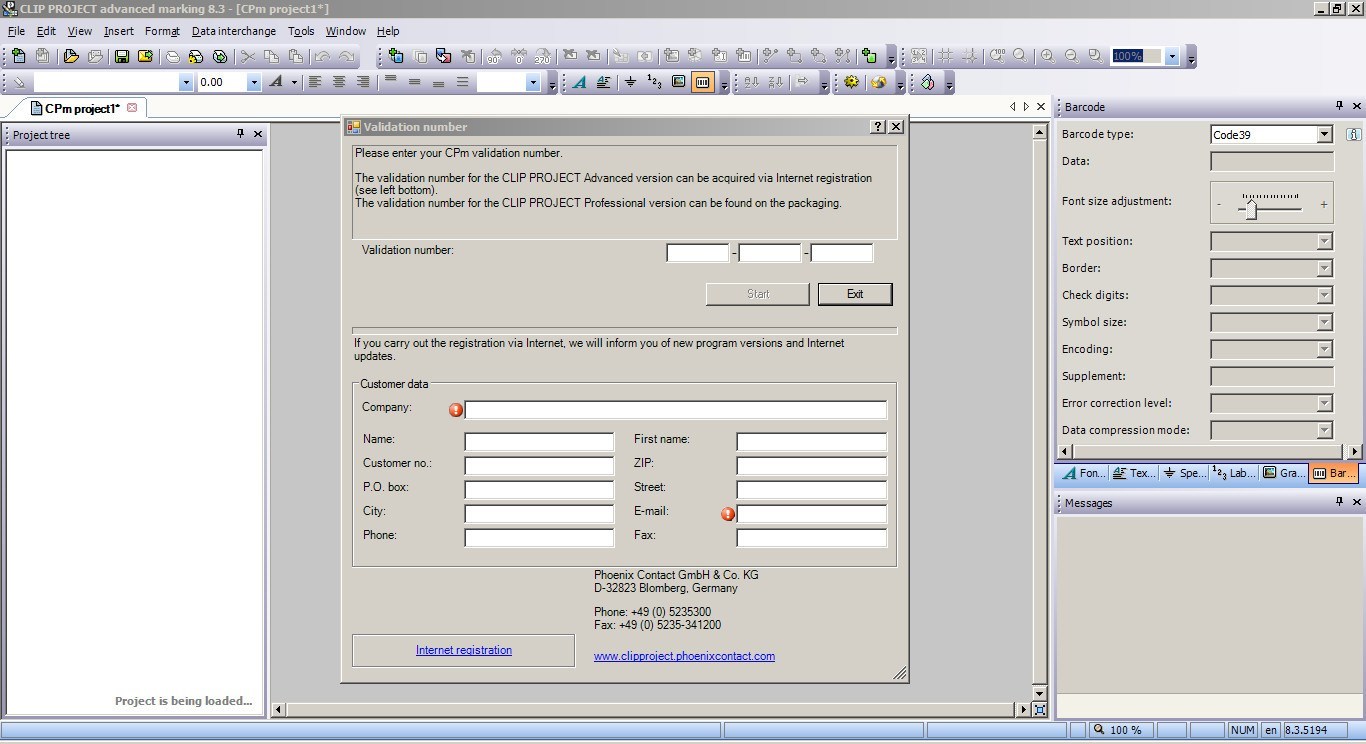1366x744 pixels.
Task: Click the Save floppy disk icon
Action: tap(122, 57)
